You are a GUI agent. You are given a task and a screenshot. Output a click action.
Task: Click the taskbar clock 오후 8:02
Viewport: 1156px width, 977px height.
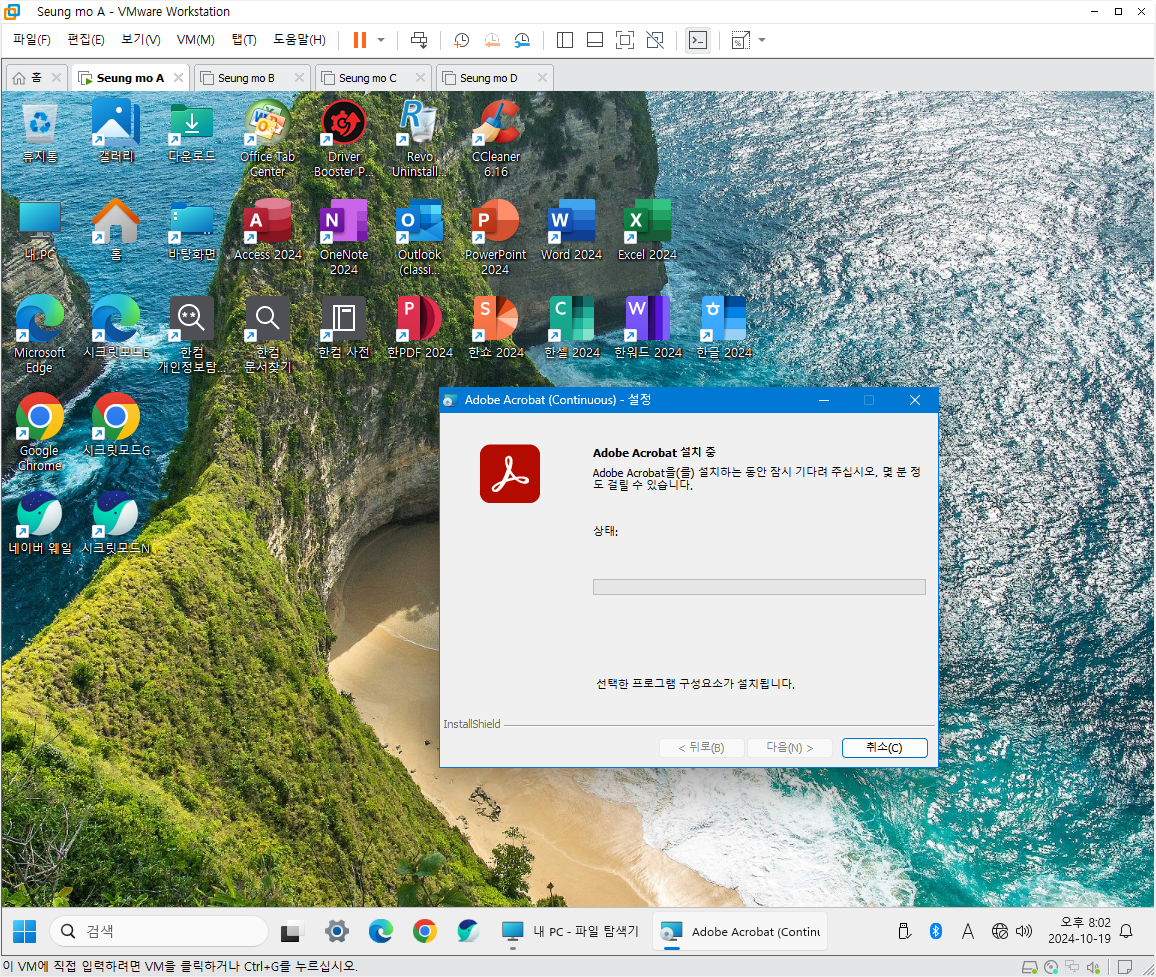(1079, 931)
